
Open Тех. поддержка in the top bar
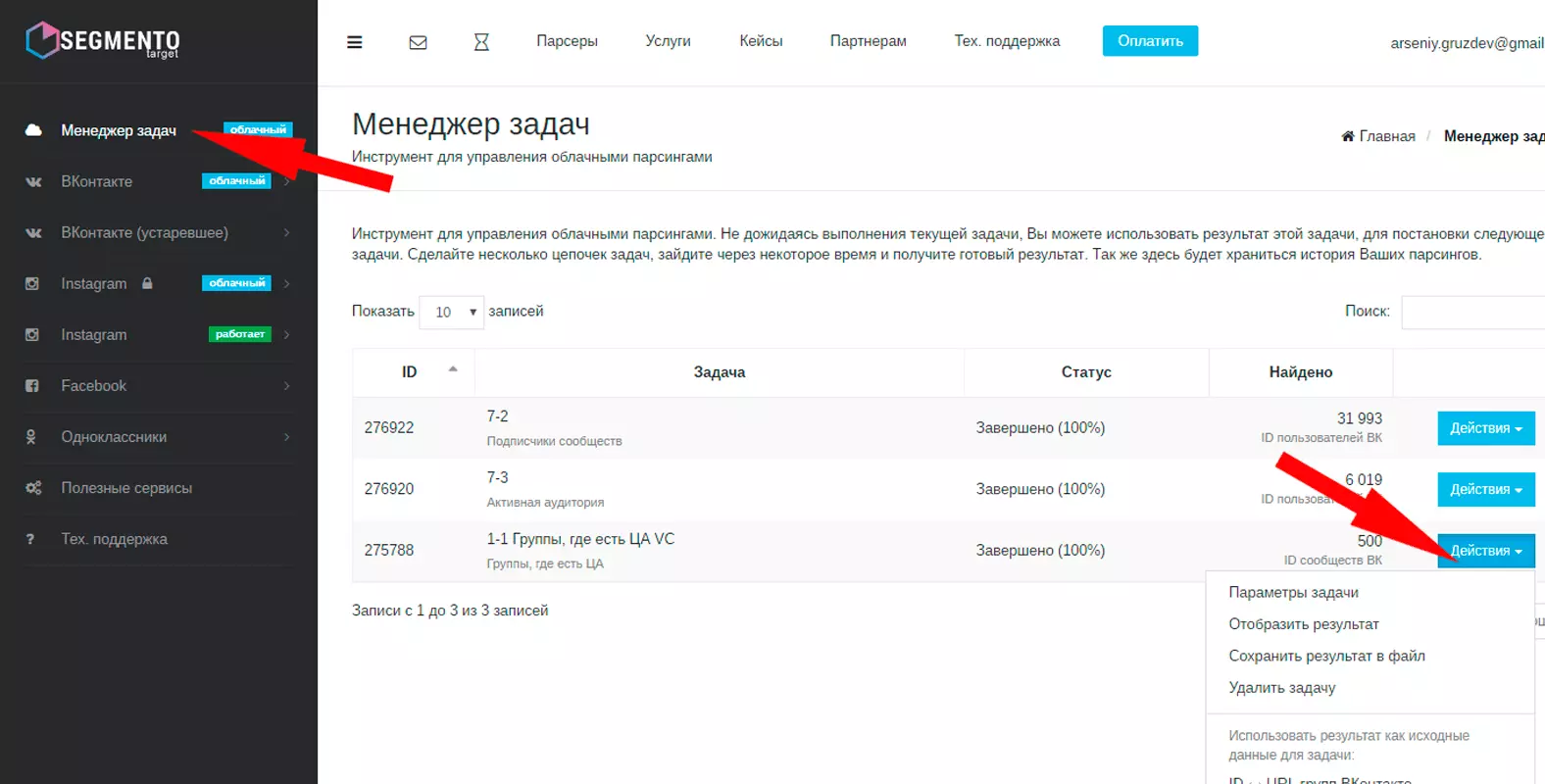[1007, 41]
